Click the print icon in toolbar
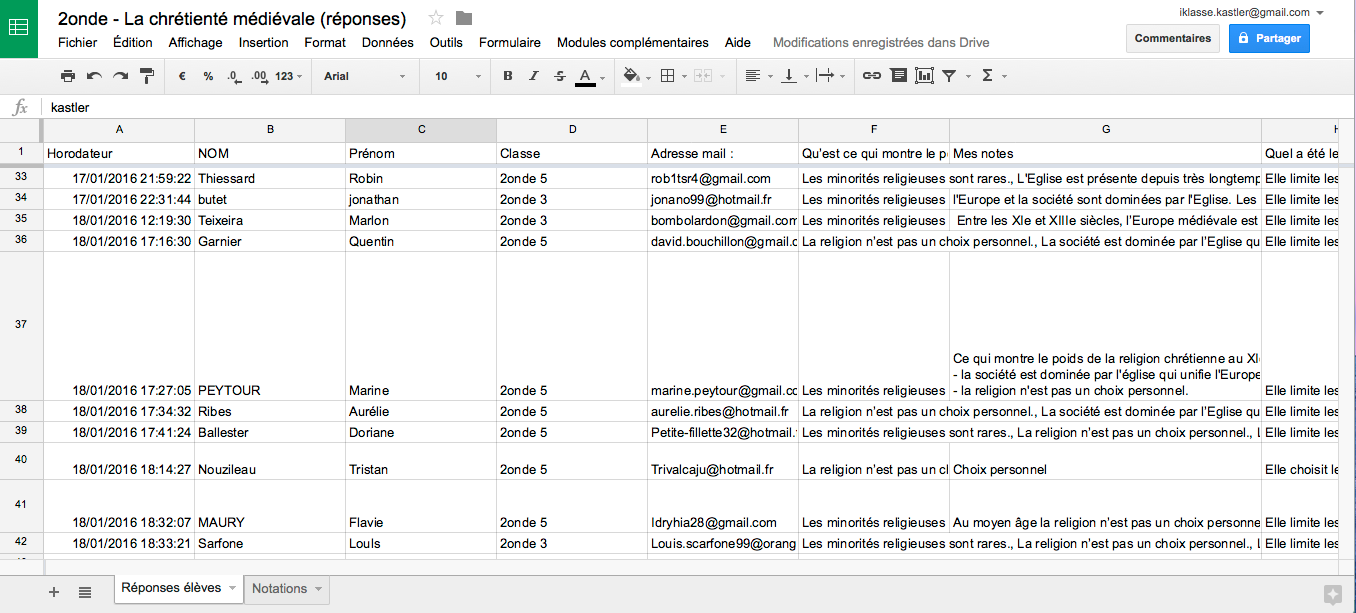1356x613 pixels. pos(68,76)
